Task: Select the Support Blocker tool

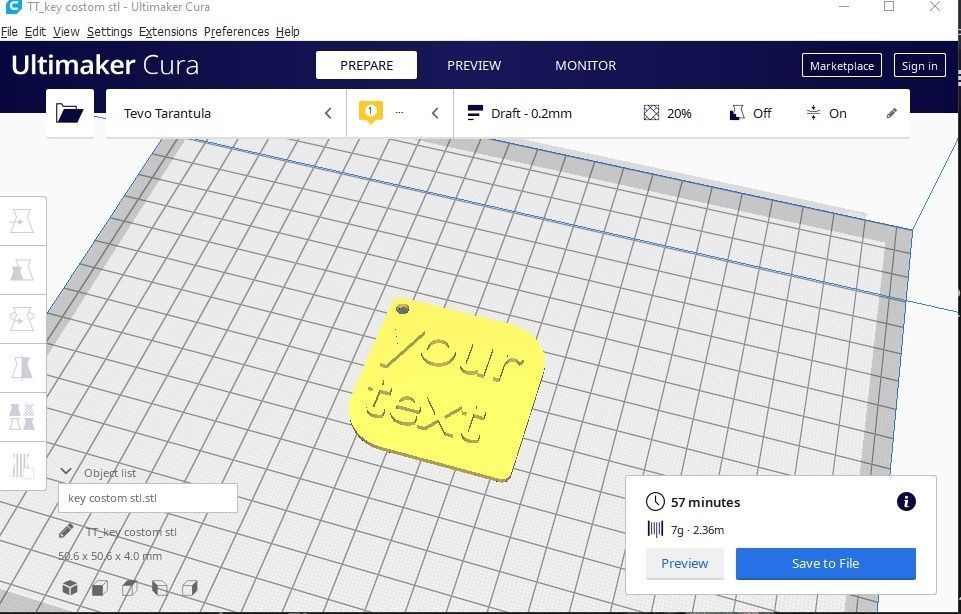Action: pos(22,466)
